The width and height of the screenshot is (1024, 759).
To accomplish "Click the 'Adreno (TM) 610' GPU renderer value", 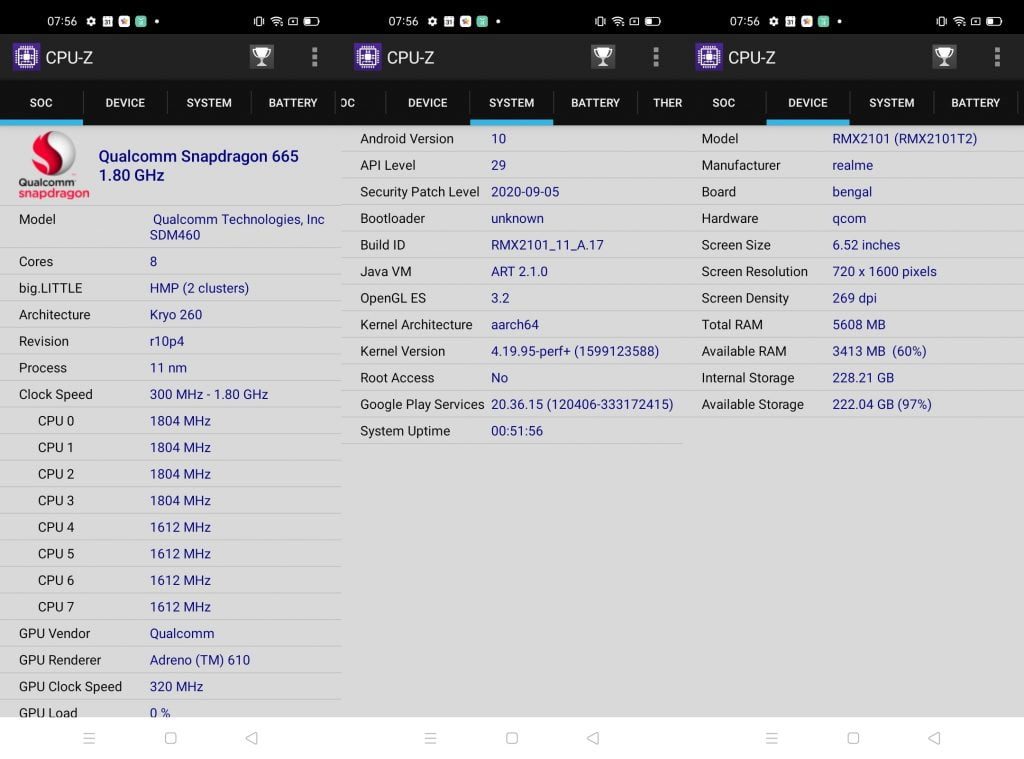I will click(200, 660).
